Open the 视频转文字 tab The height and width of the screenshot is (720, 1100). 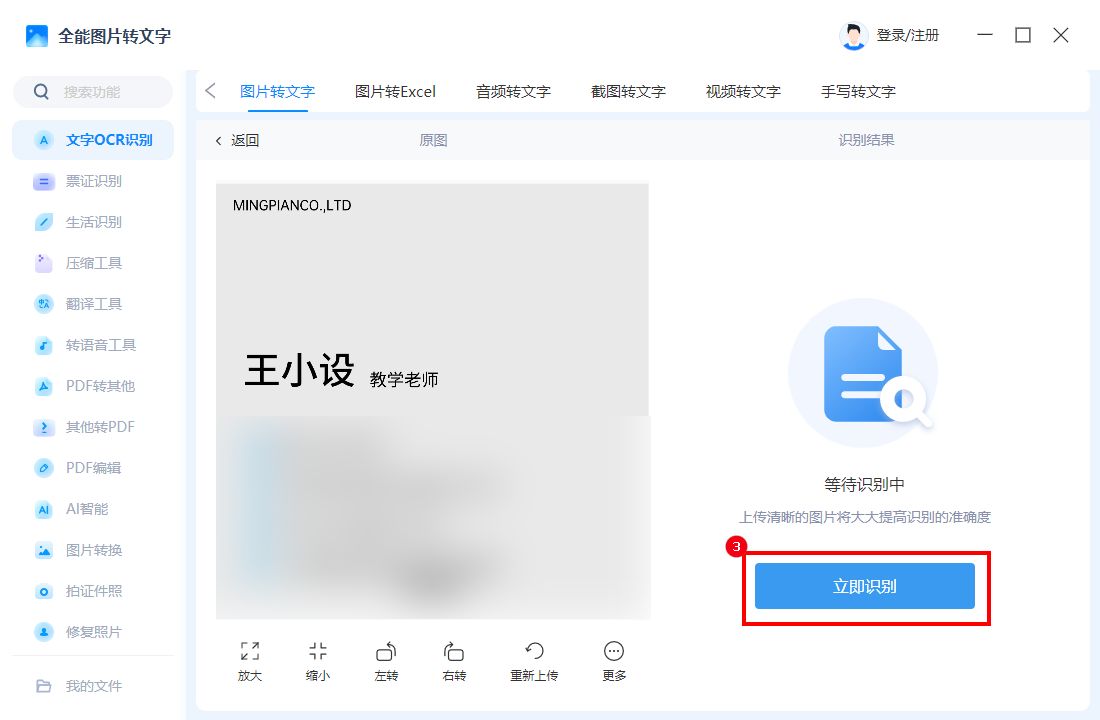click(743, 91)
